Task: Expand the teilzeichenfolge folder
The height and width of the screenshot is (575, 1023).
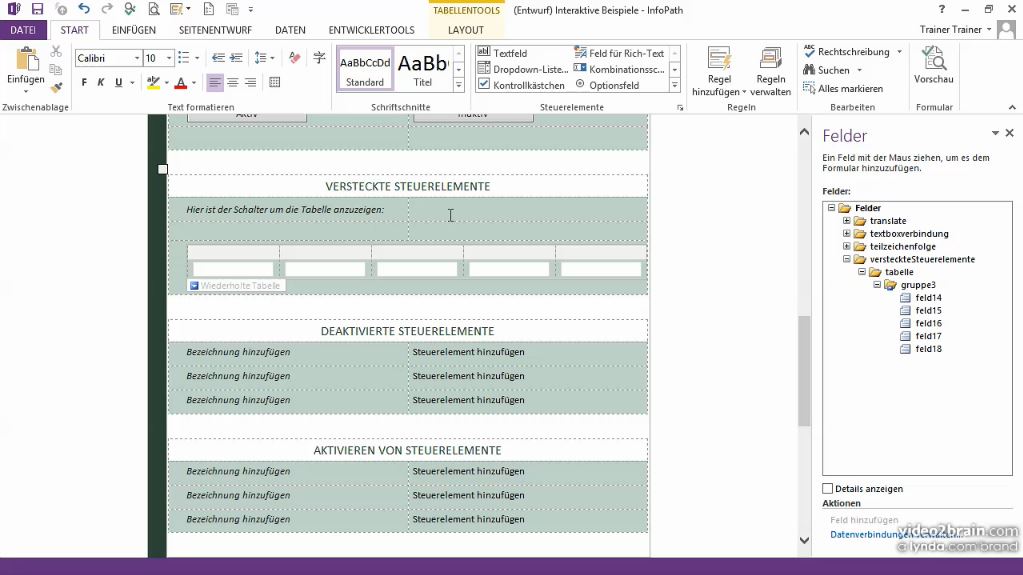Action: (x=846, y=246)
